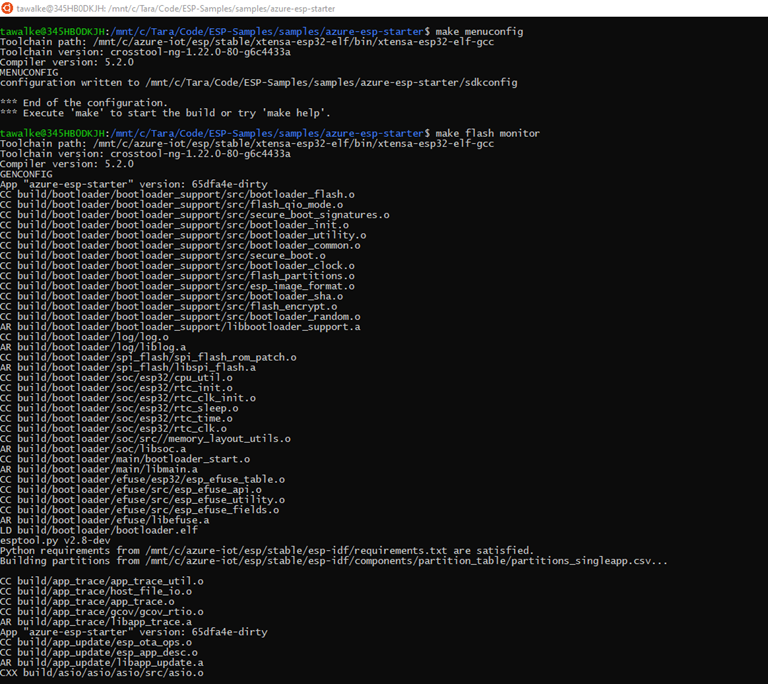The image size is (768, 684).
Task: Click the esp_app_desc.o build line
Action: point(99,653)
